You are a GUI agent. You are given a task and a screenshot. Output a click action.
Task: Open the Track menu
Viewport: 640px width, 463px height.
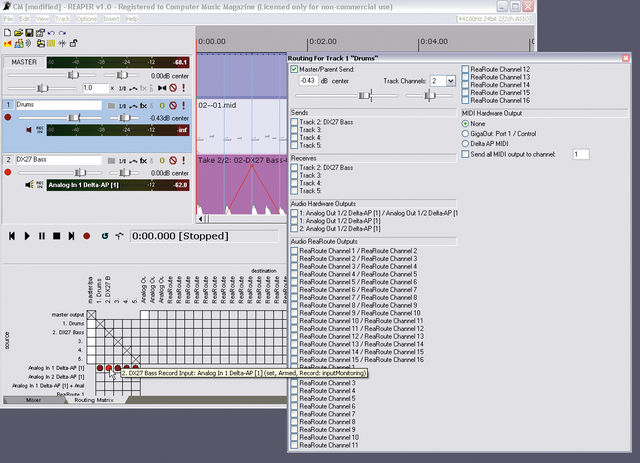(62, 19)
